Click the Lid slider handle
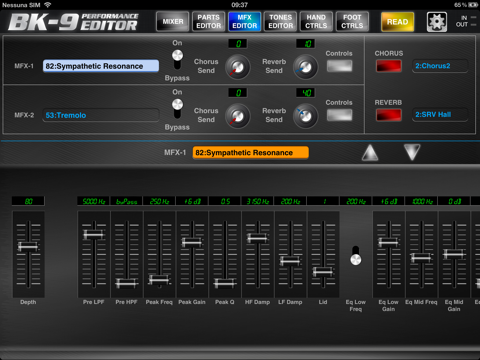480x360 pixels. [323, 272]
